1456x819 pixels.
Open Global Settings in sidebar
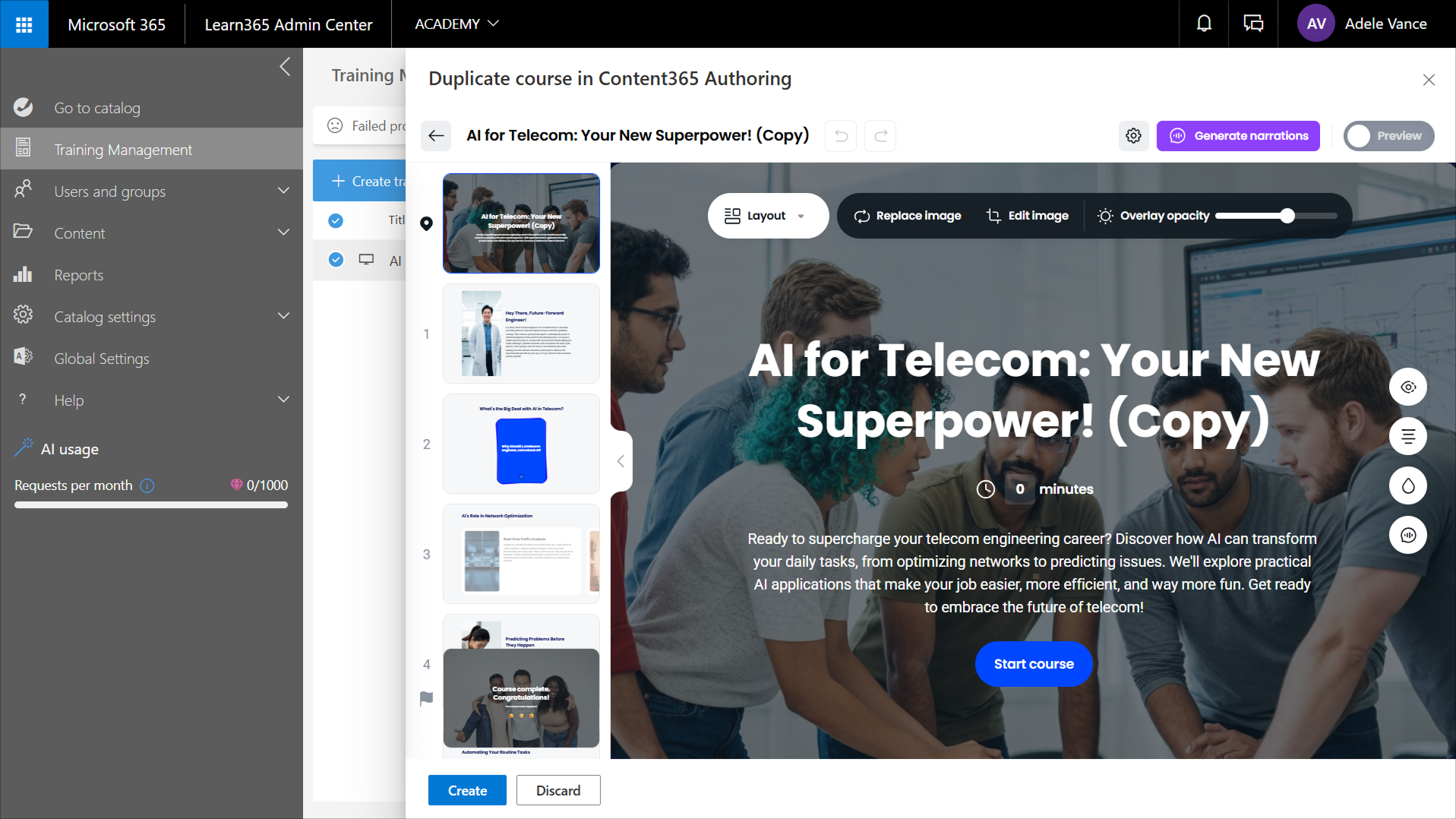pyautogui.click(x=101, y=359)
